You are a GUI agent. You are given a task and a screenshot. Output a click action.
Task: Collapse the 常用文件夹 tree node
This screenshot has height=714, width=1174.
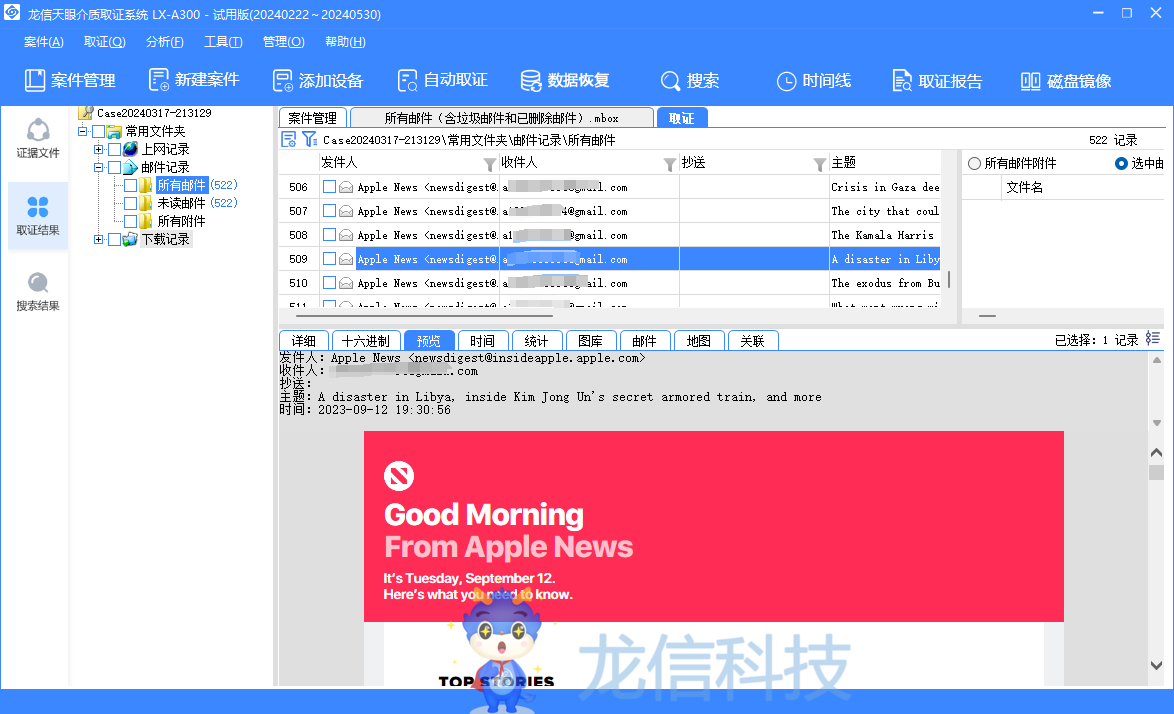coord(82,132)
